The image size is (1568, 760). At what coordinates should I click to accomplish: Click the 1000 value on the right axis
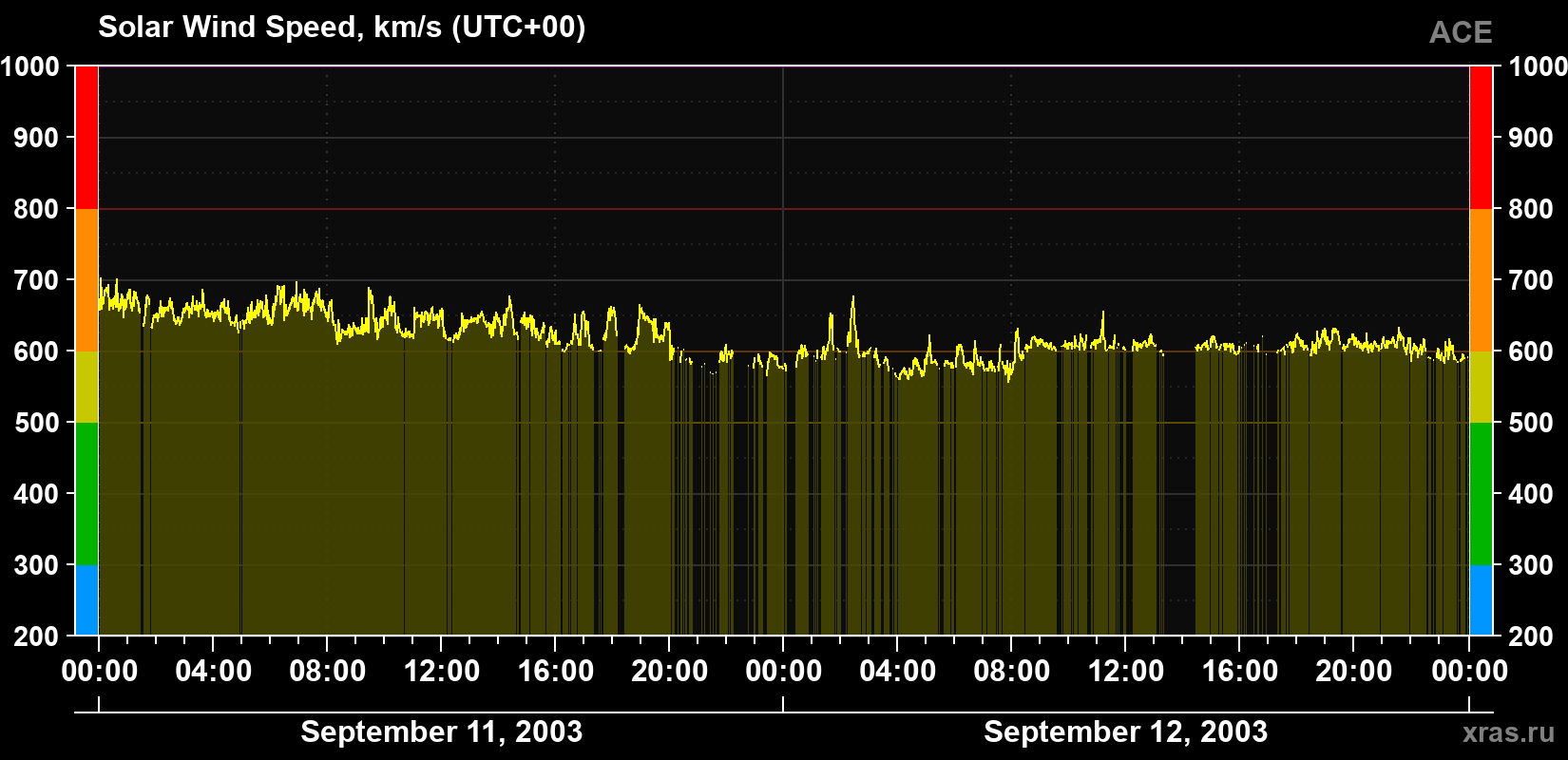1538,66
